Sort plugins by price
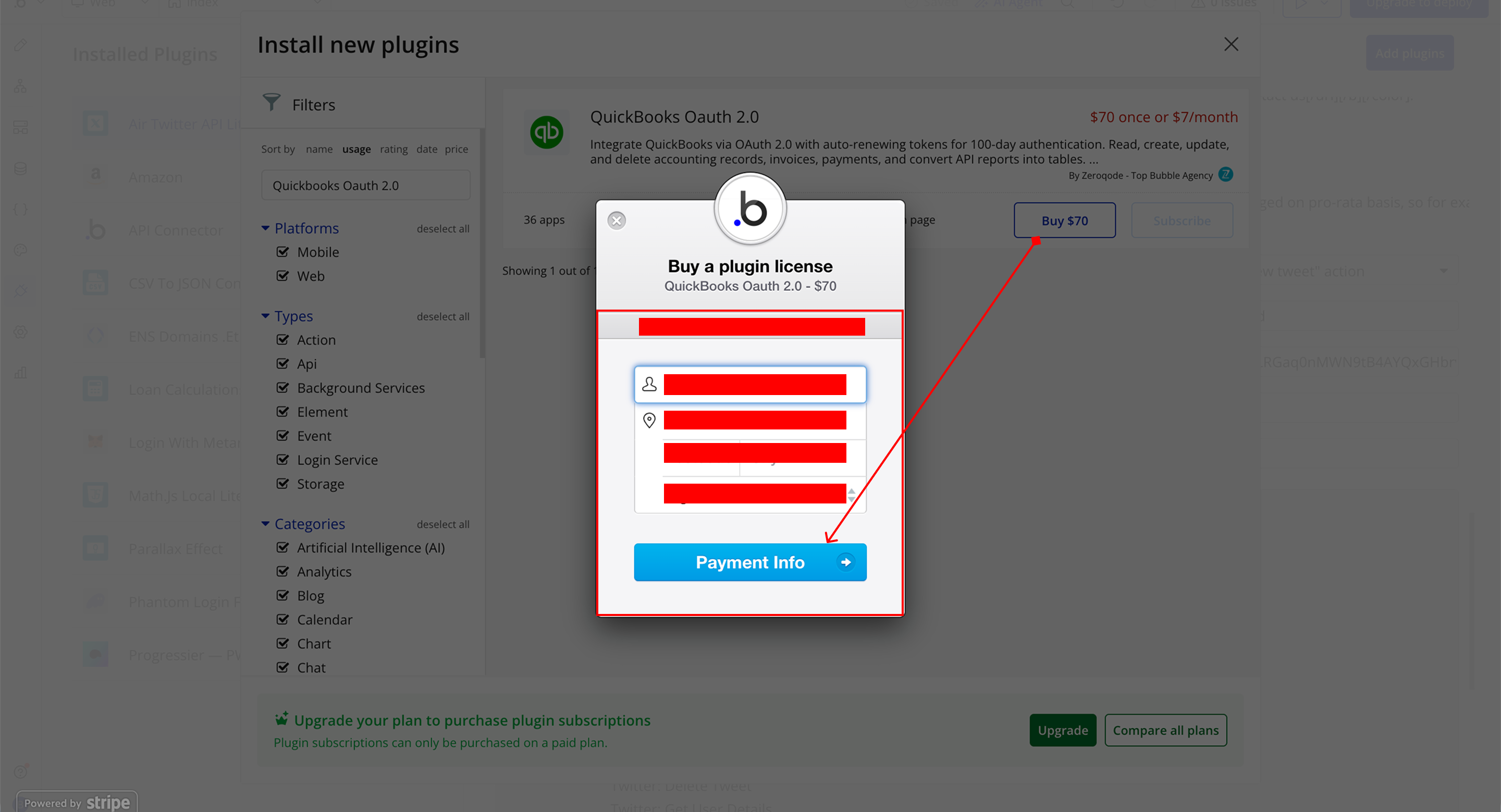 click(x=456, y=149)
